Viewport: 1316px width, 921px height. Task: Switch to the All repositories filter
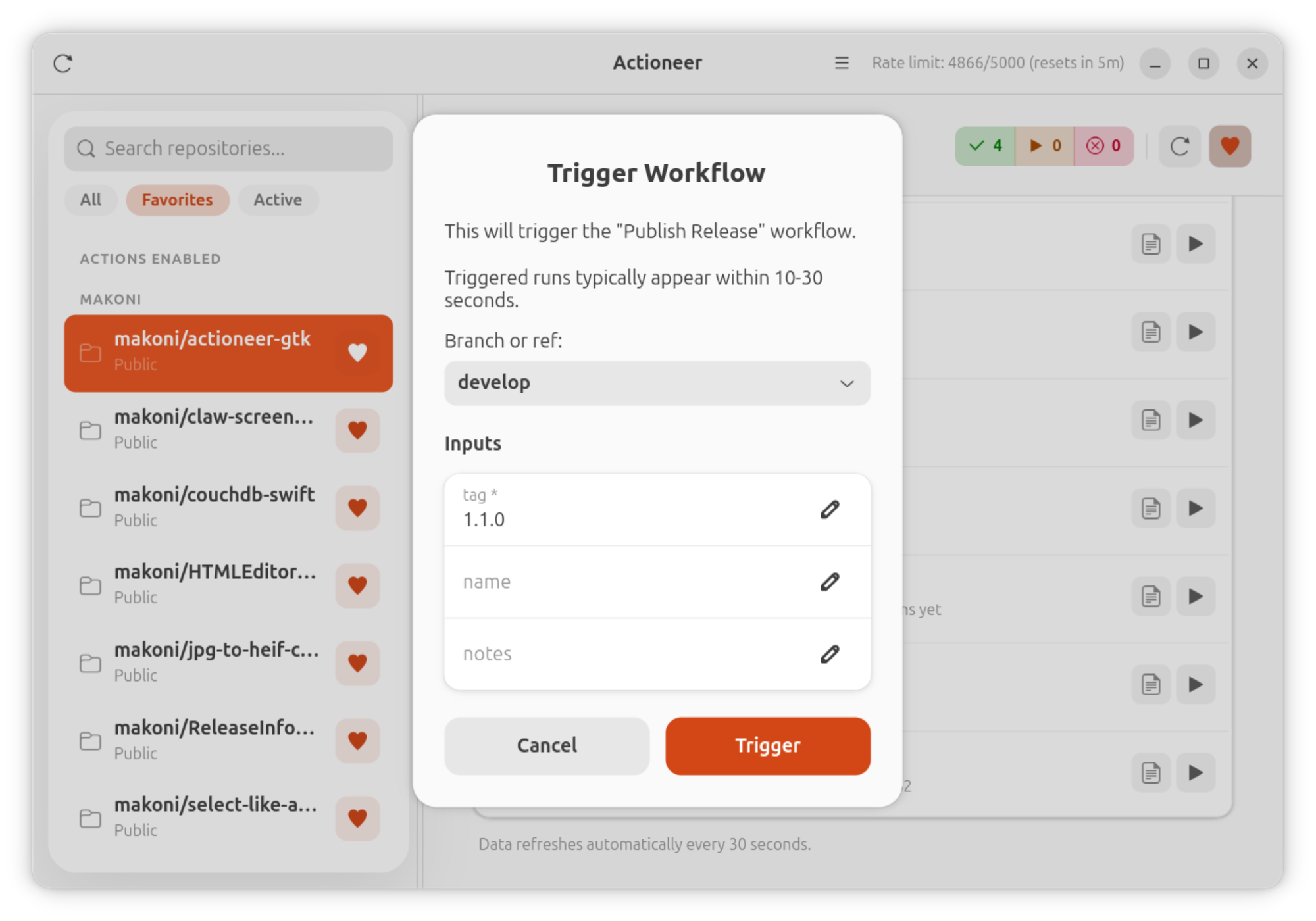[x=91, y=200]
